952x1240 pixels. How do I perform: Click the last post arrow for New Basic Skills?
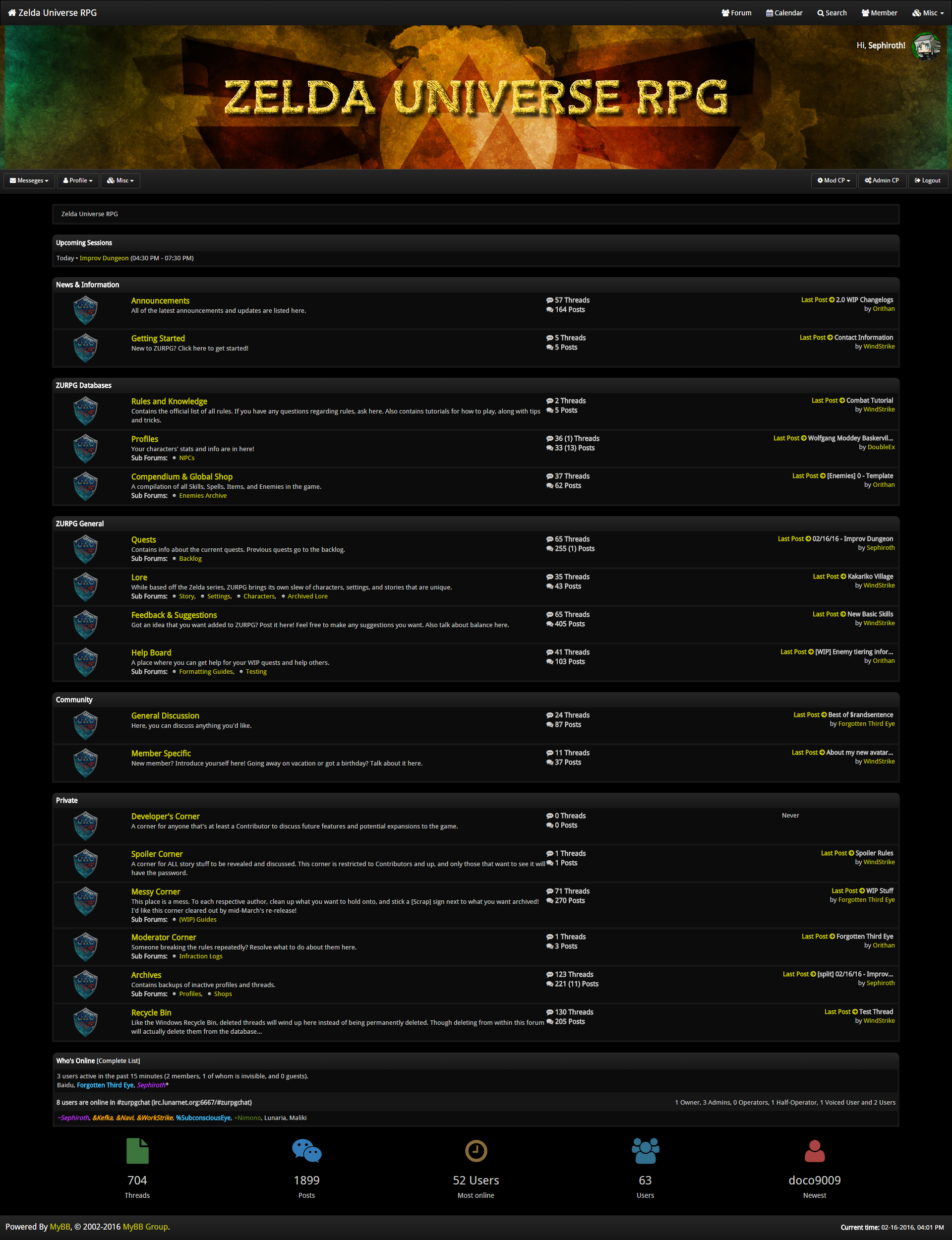click(x=843, y=614)
